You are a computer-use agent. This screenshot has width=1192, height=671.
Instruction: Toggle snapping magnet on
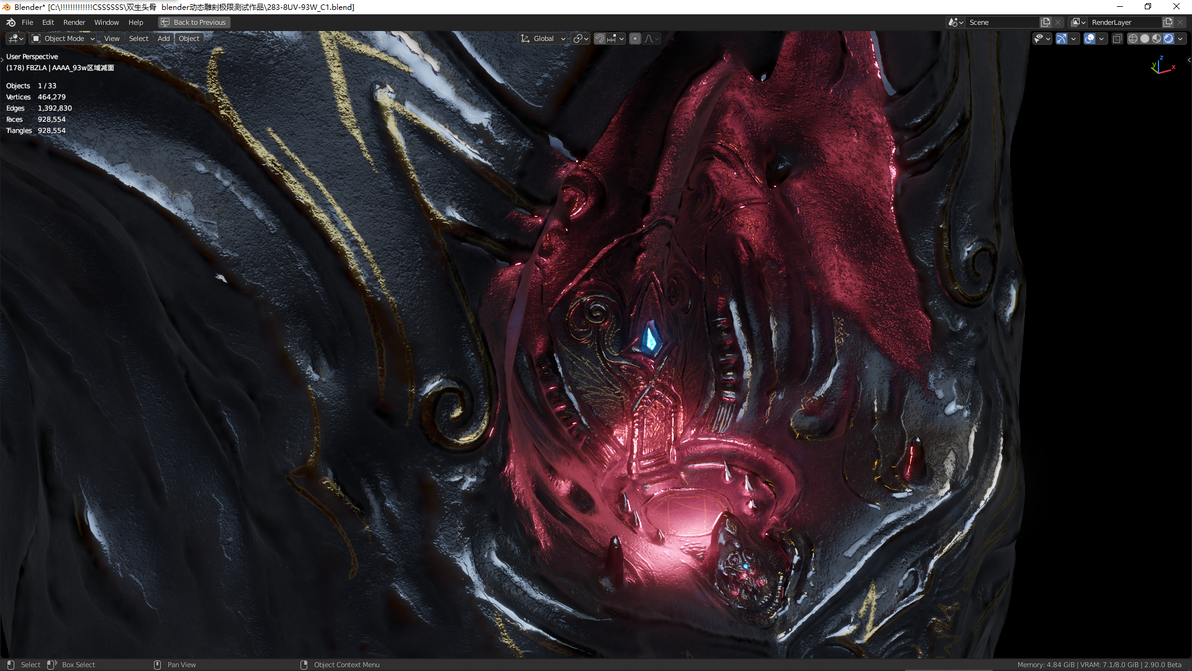[x=600, y=39]
